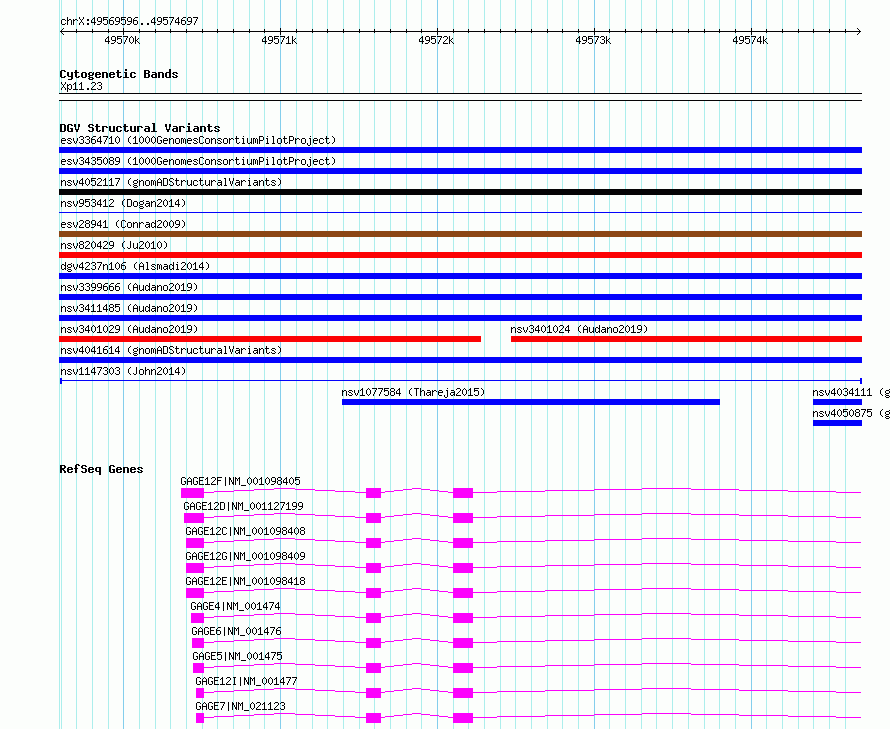Select the GAGE7|NM_021123 gene label
890x729 pixels.
point(241,706)
